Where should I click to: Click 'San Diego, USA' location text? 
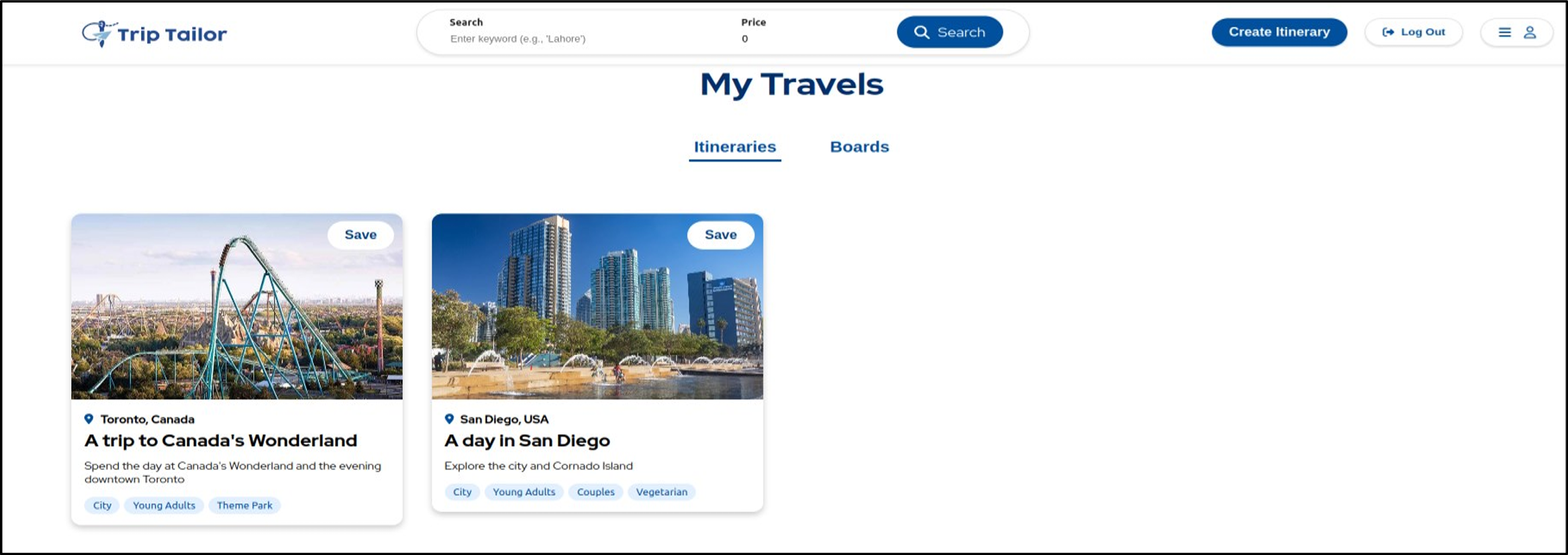coord(504,419)
